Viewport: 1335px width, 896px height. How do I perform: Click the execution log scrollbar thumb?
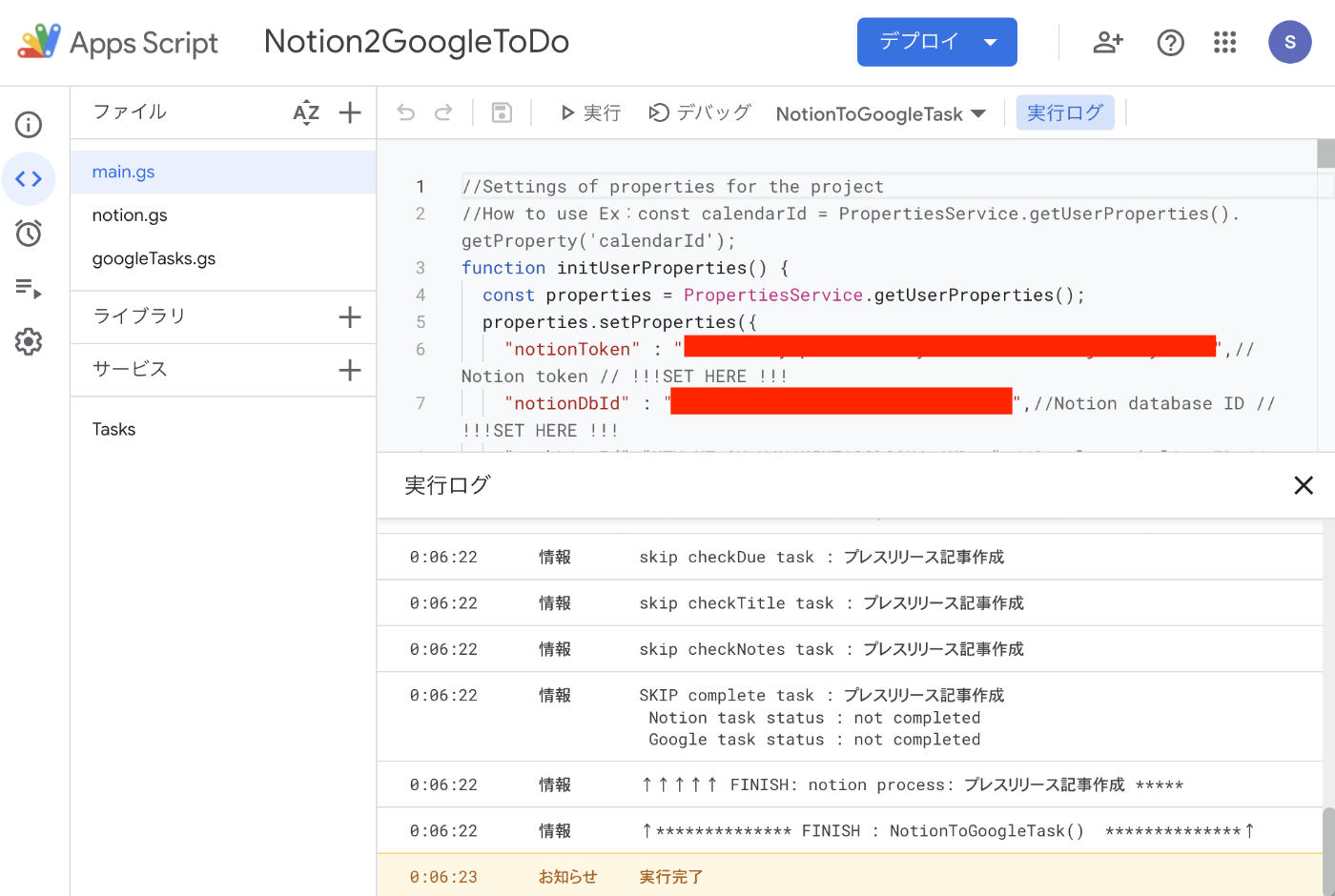tap(1328, 851)
